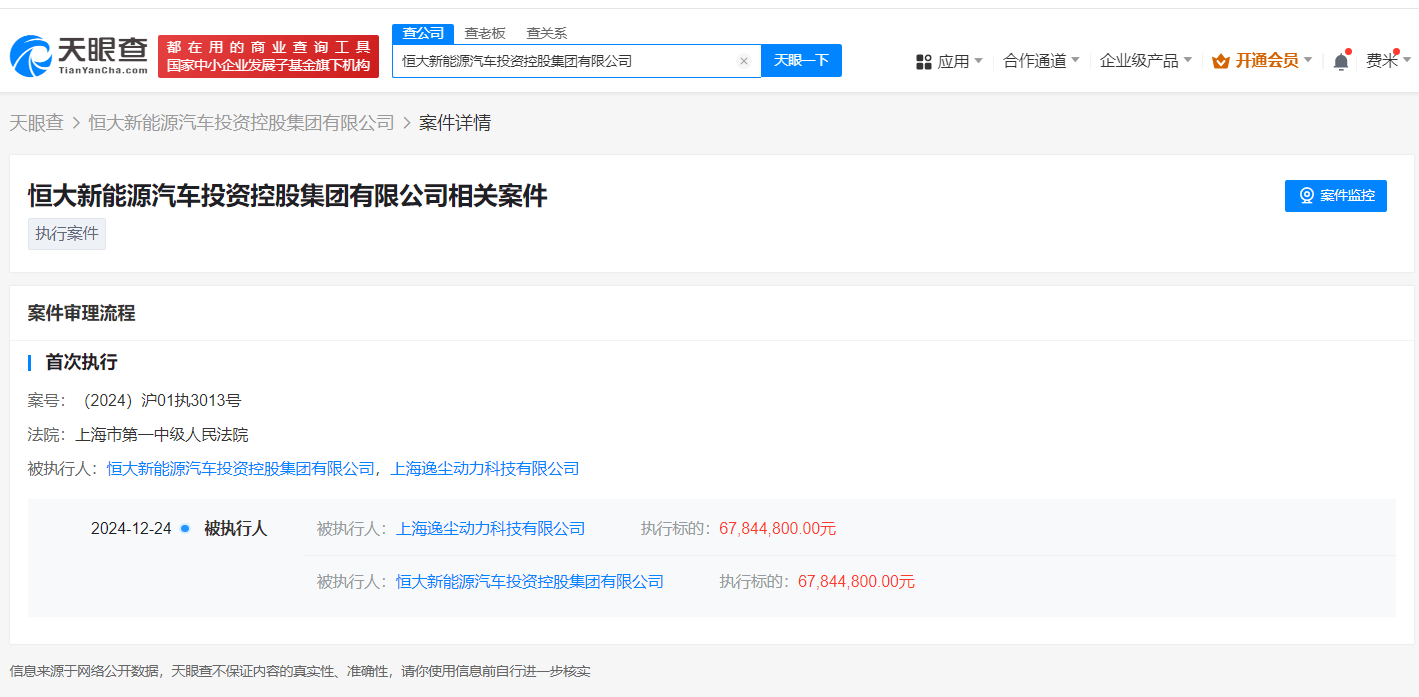Click 案件详情 breadcrumb text
The image size is (1419, 697).
tap(455, 123)
